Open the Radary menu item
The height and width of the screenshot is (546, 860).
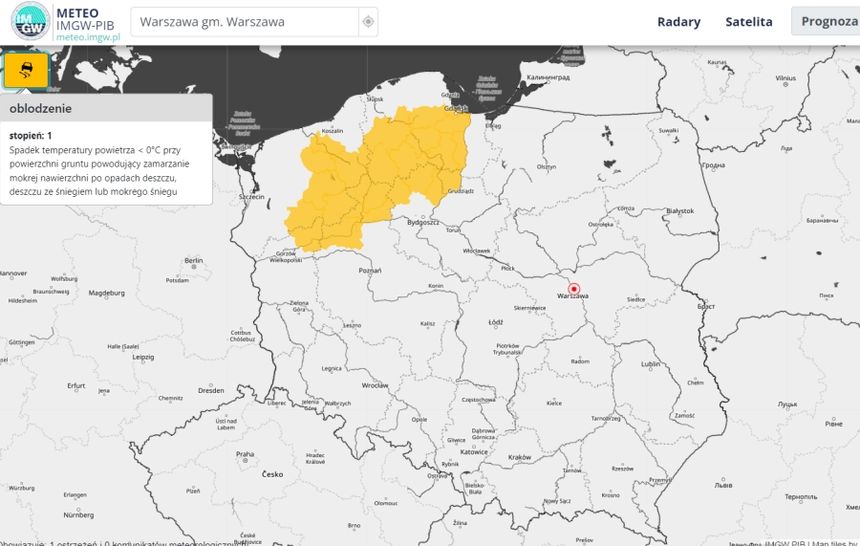point(678,22)
